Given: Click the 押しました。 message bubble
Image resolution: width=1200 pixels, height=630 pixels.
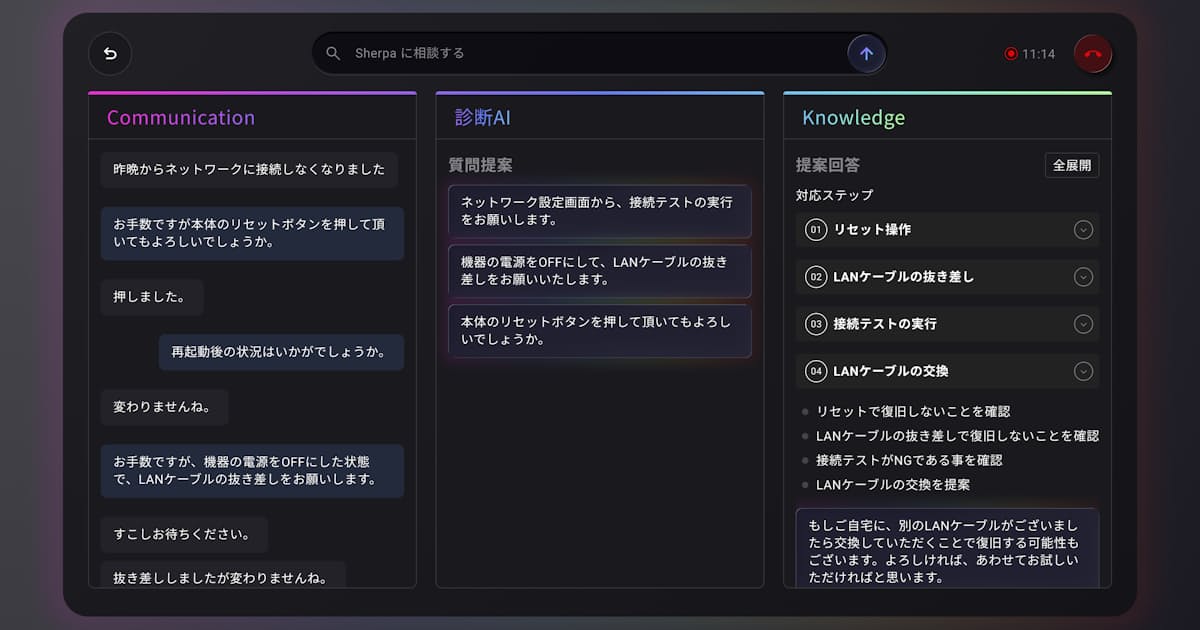Looking at the screenshot, I should [152, 297].
